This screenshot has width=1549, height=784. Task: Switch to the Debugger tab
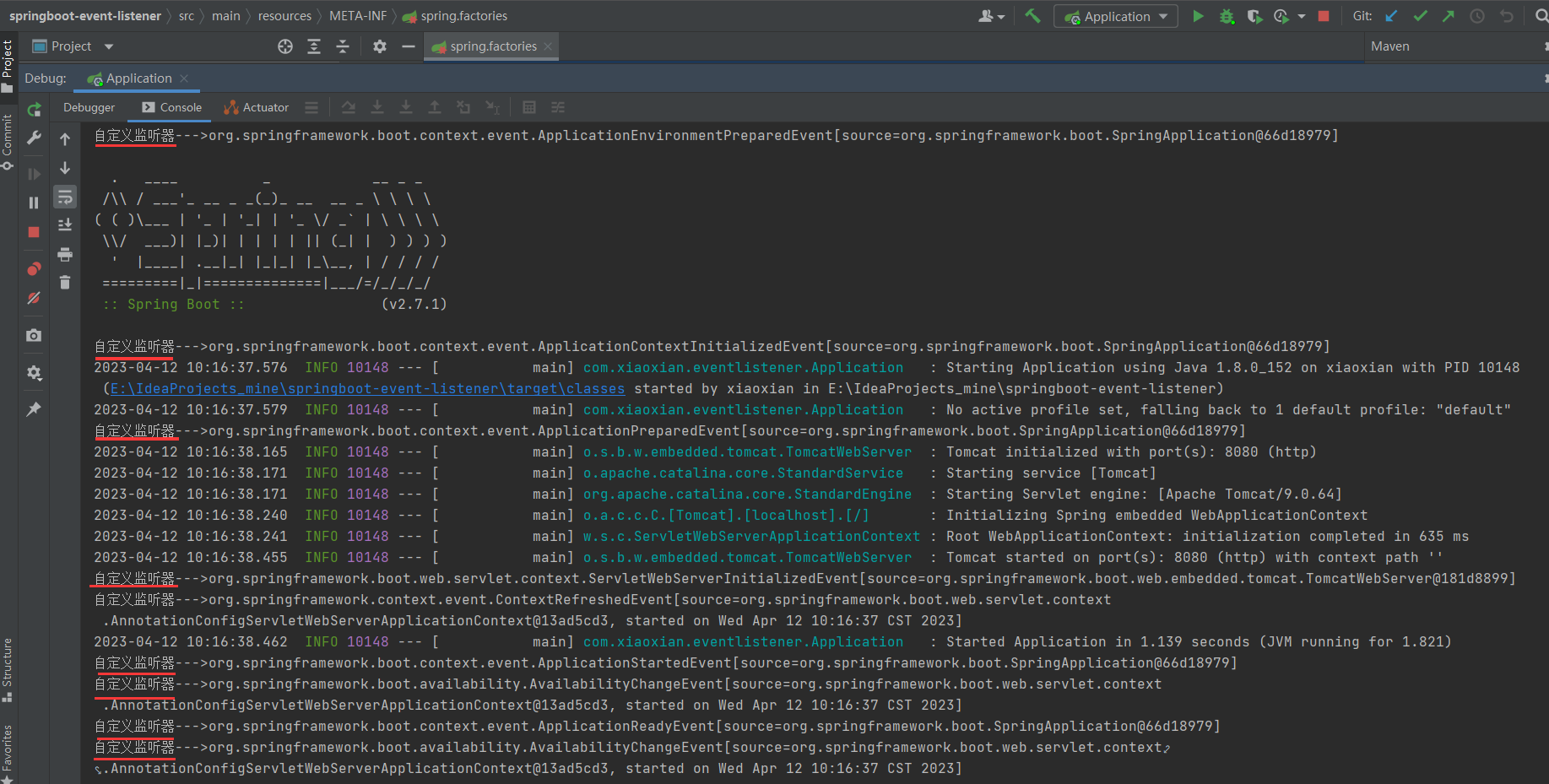point(89,107)
